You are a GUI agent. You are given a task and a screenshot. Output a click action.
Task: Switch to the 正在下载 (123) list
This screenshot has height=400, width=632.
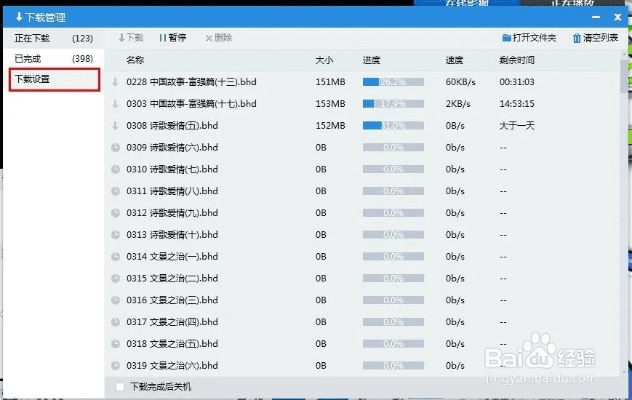(54, 38)
